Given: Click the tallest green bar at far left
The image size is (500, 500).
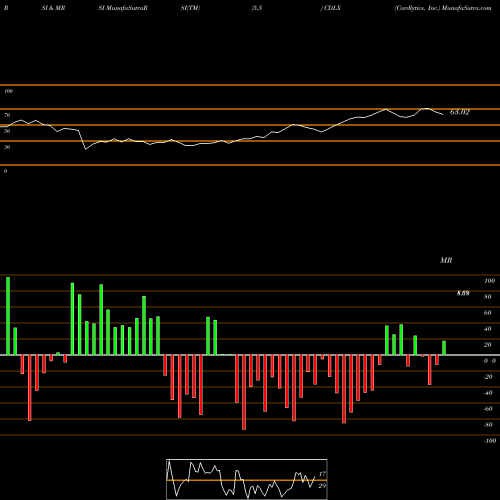Looking at the screenshot, I should 8,316.
